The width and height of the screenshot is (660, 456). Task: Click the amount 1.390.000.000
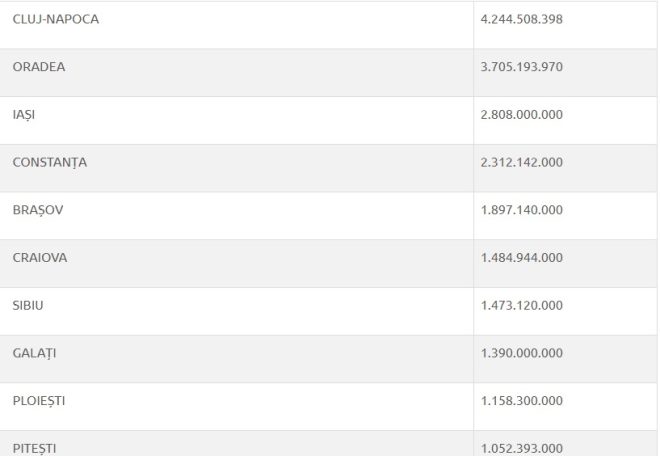point(522,353)
